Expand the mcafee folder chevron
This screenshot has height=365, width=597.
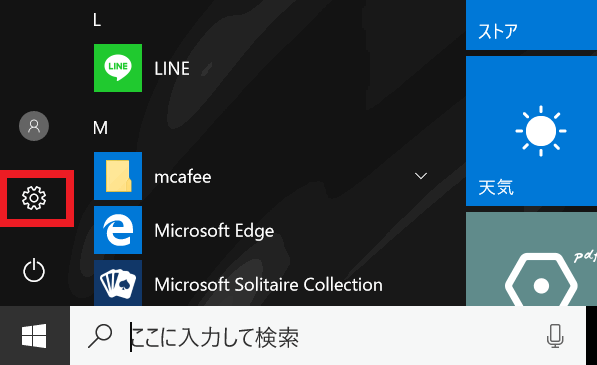pos(421,176)
